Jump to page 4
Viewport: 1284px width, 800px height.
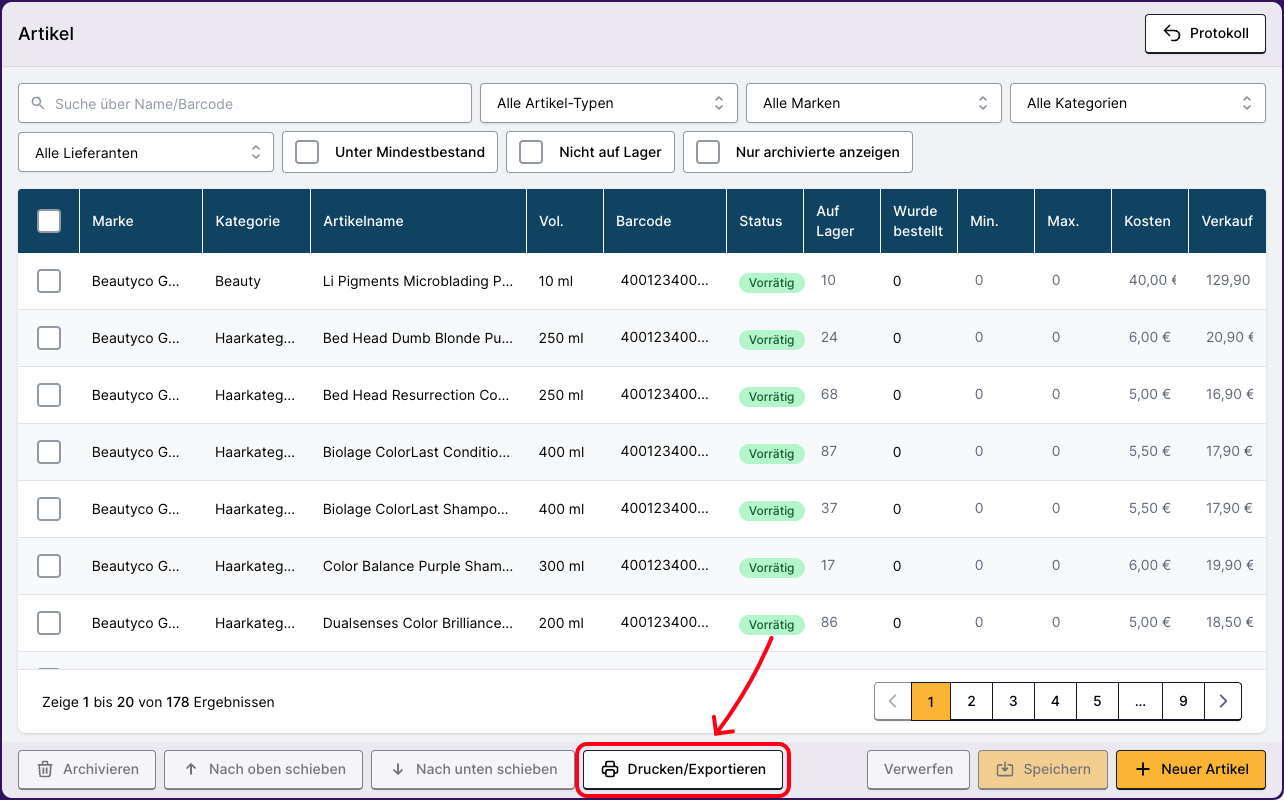point(1055,702)
